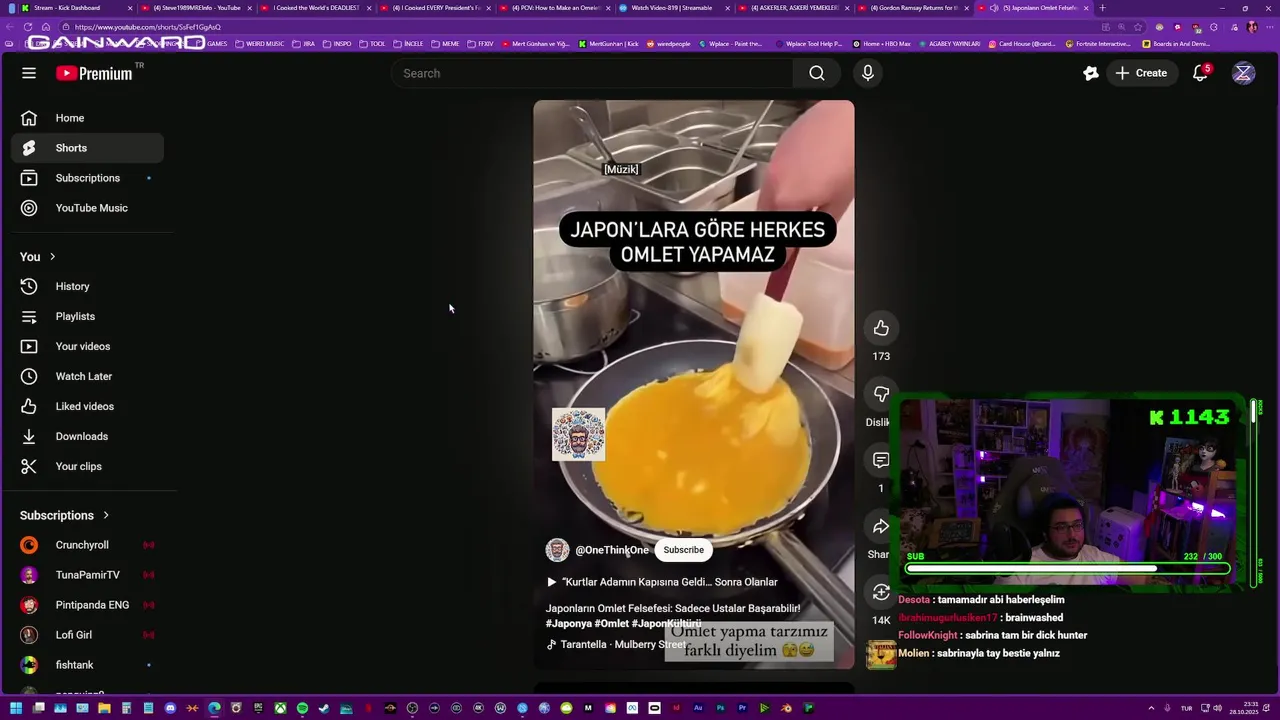Subscribe to the OneThinkOne channel
Image resolution: width=1280 pixels, height=720 pixels.
(684, 550)
